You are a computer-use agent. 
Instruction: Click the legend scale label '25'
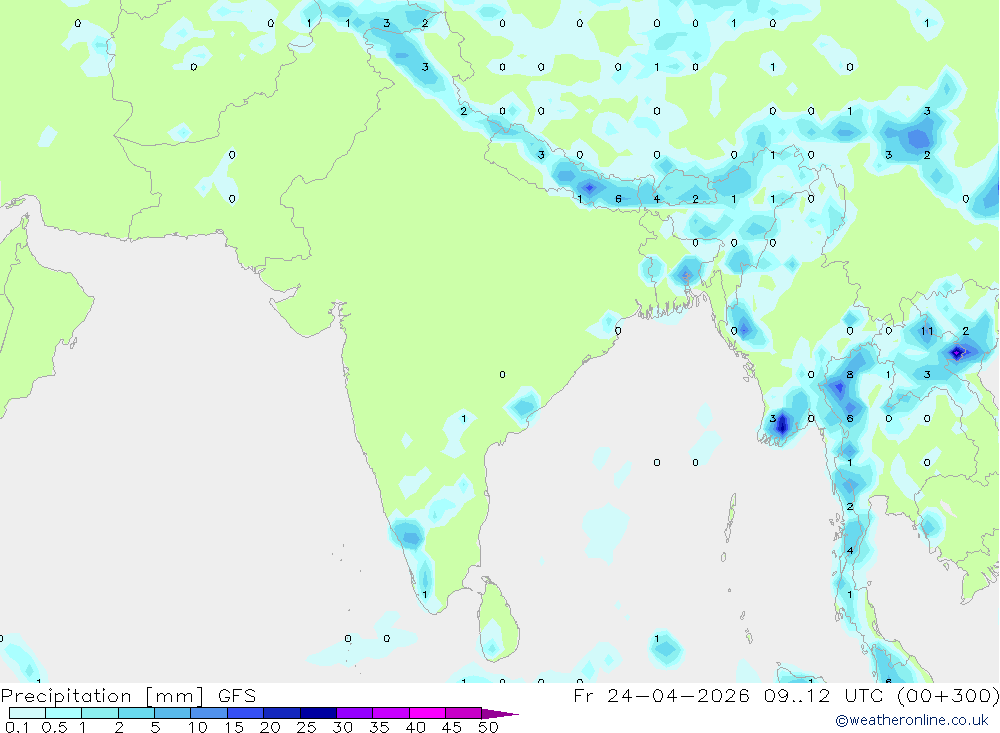point(306,727)
